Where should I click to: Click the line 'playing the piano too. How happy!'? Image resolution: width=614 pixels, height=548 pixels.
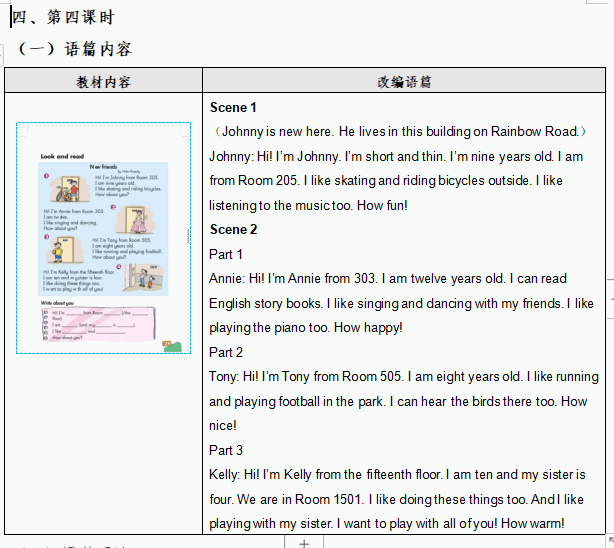coord(306,327)
